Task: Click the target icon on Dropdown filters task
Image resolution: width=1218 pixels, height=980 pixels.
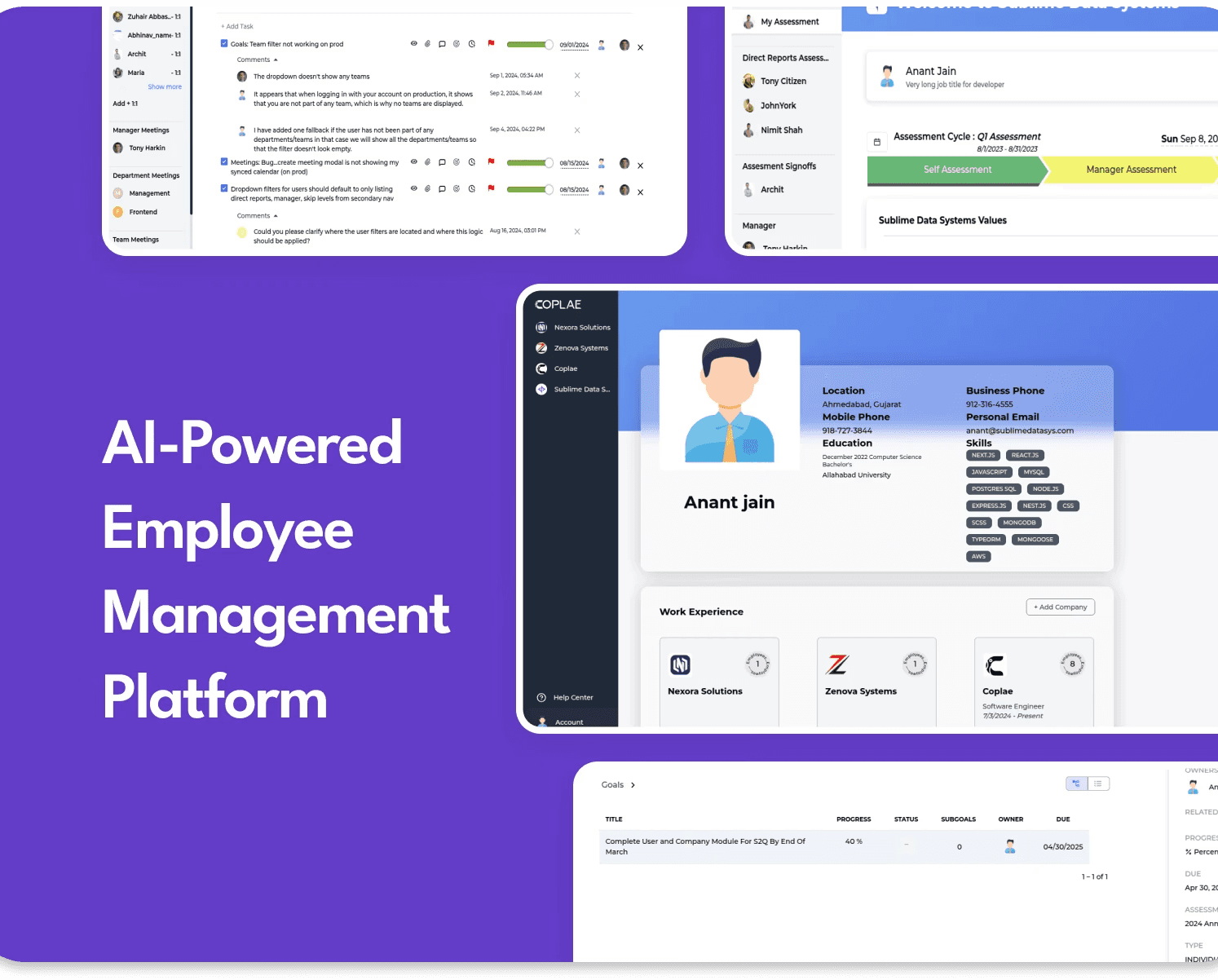Action: tap(457, 188)
